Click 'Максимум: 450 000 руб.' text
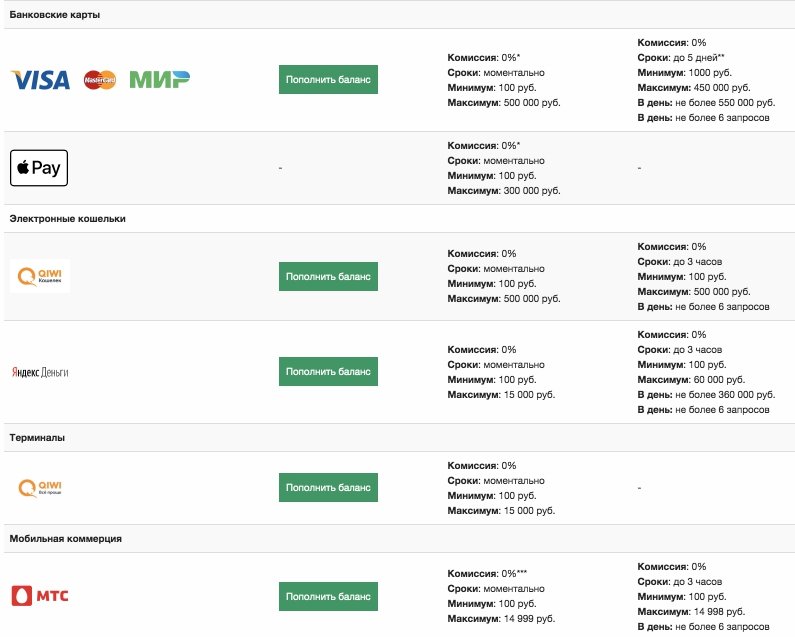The image size is (795, 637). click(x=694, y=87)
